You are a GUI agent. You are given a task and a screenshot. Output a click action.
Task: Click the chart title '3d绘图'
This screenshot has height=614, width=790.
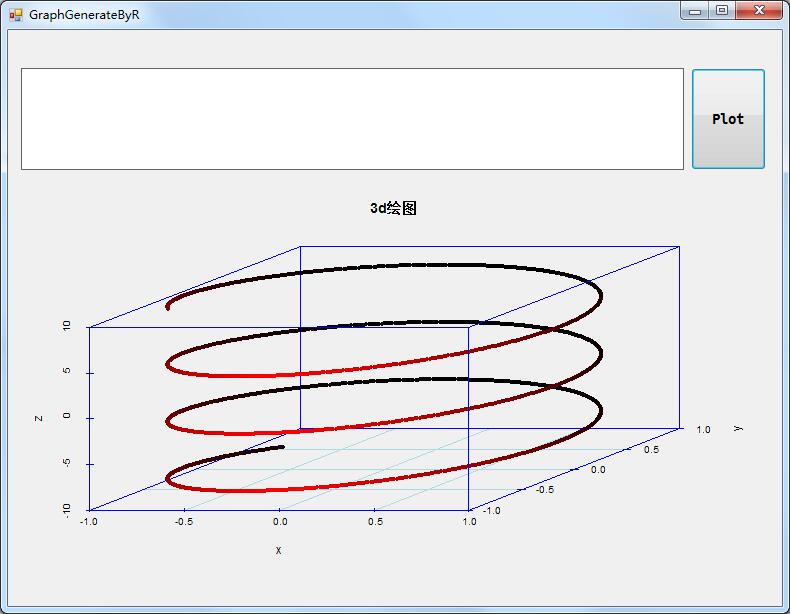click(x=393, y=208)
